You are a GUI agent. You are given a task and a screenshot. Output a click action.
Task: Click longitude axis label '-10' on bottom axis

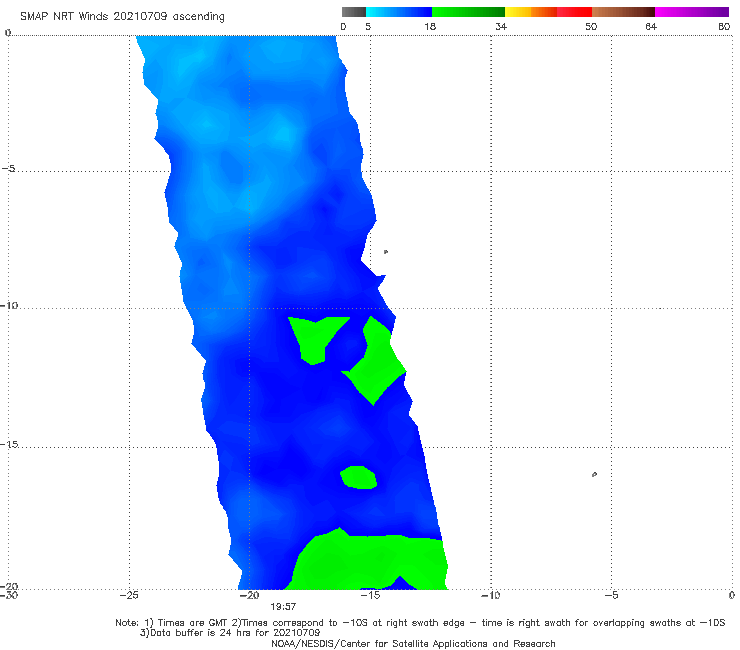(490, 595)
